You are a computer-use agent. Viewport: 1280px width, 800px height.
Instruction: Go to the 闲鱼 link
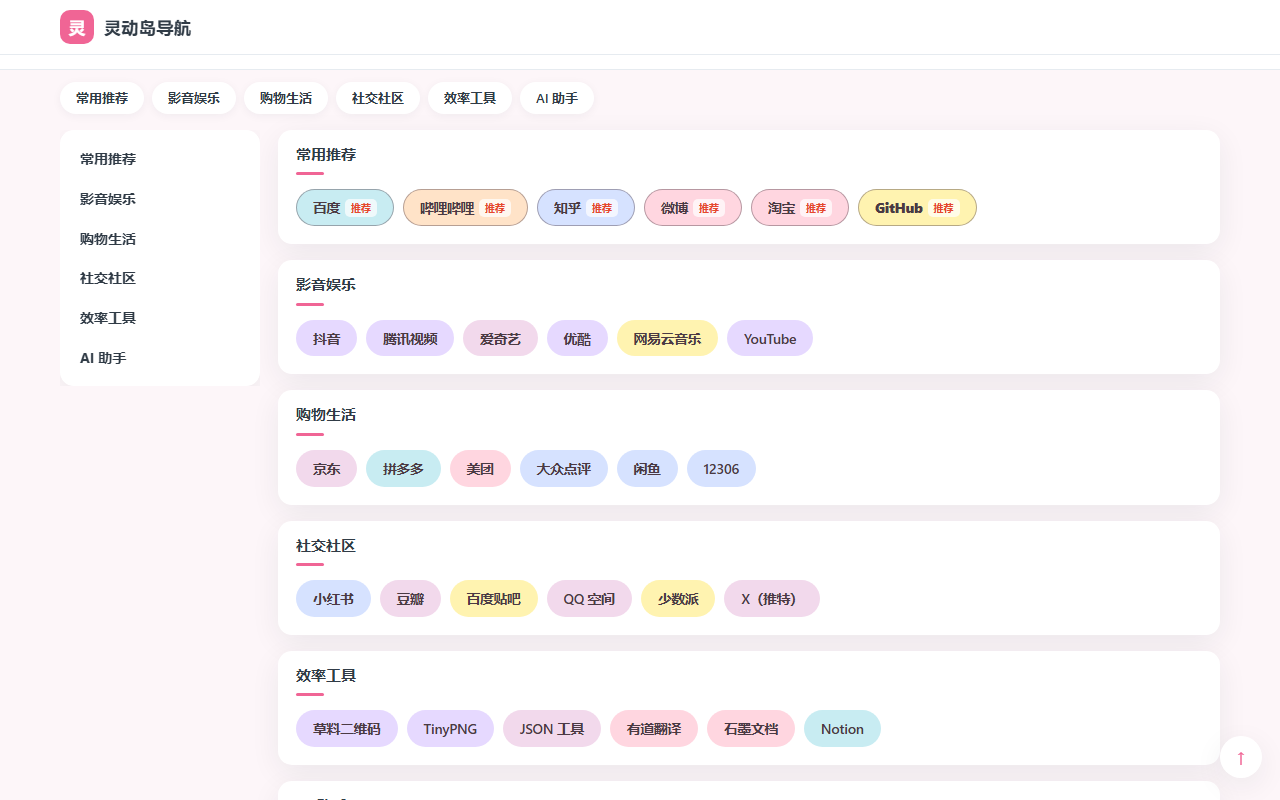tap(647, 469)
